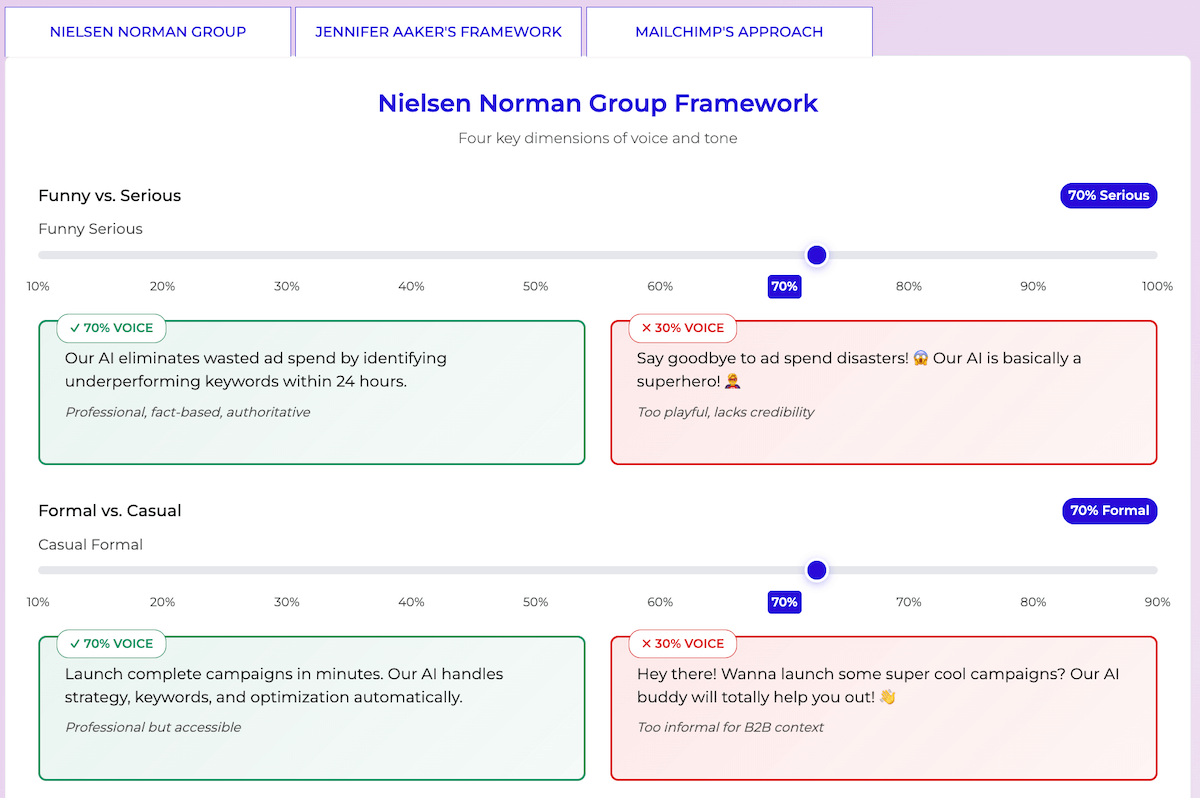Click the 10% label on the Formal vs. Casual scale

[38, 602]
